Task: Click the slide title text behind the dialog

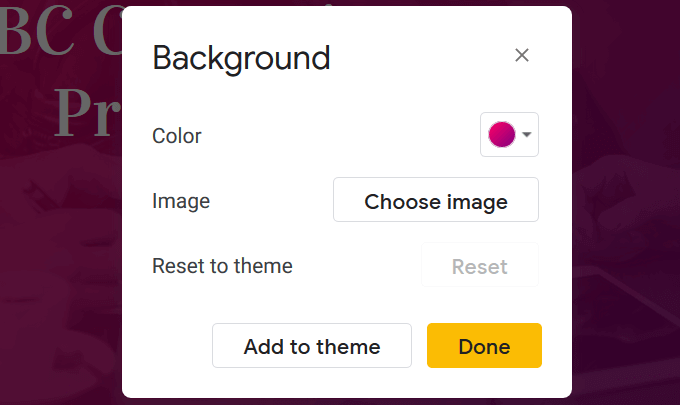Action: coord(60,35)
